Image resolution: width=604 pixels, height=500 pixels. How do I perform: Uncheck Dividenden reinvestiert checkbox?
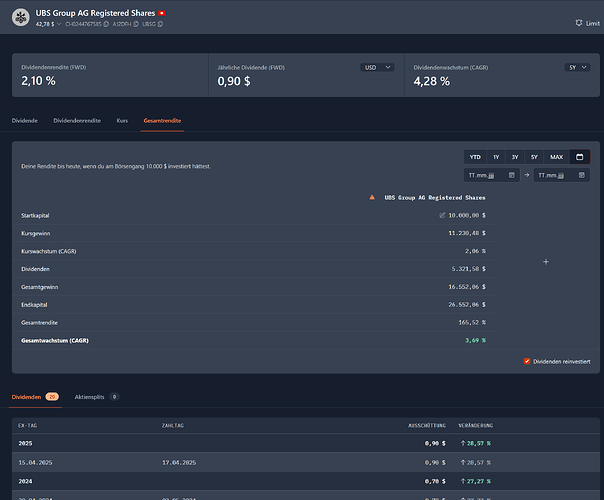[527, 361]
